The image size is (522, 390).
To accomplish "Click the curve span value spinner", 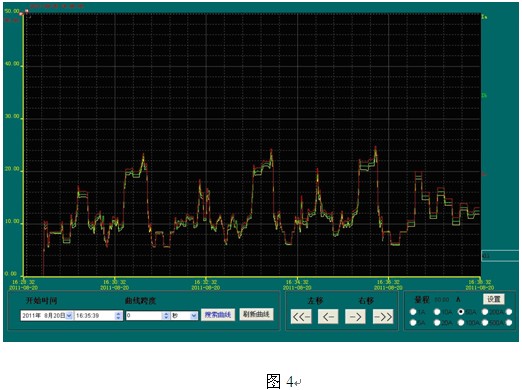I will (x=166, y=316).
